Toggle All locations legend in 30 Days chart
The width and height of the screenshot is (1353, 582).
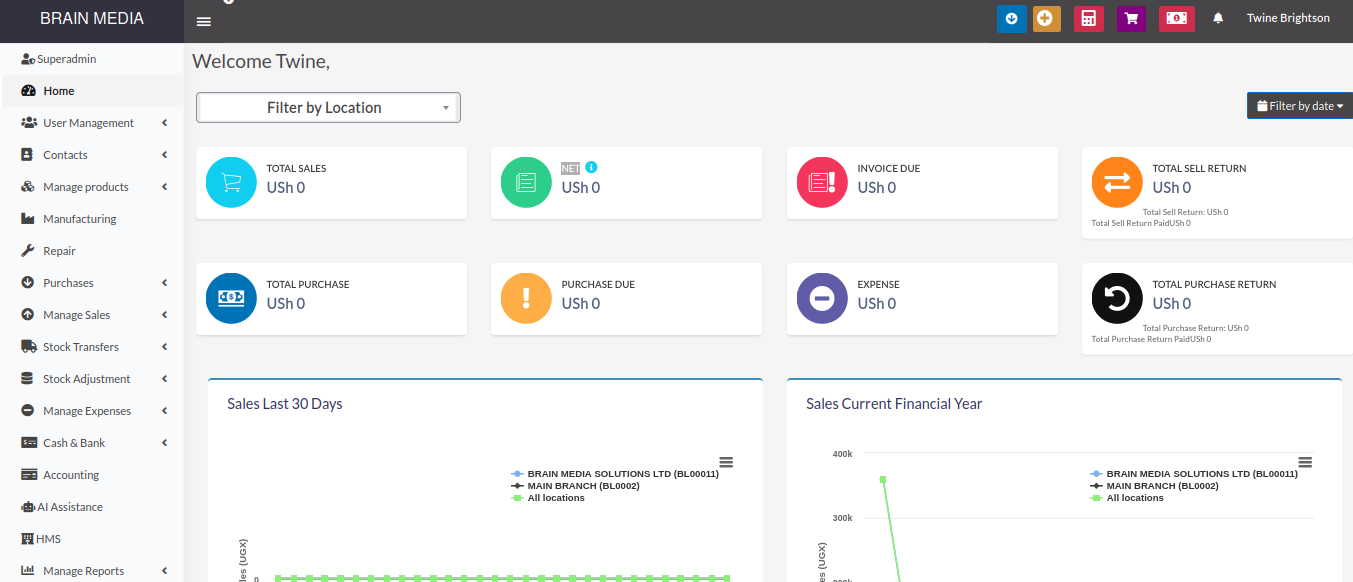click(x=547, y=498)
